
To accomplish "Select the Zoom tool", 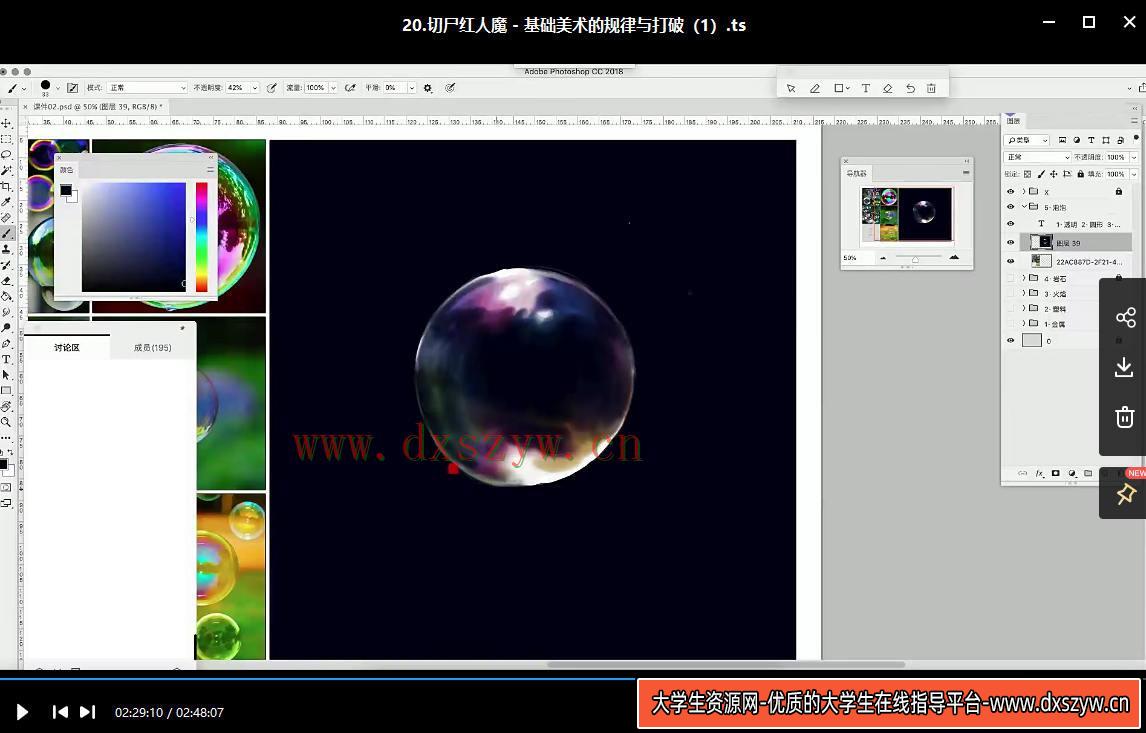I will tap(7, 422).
